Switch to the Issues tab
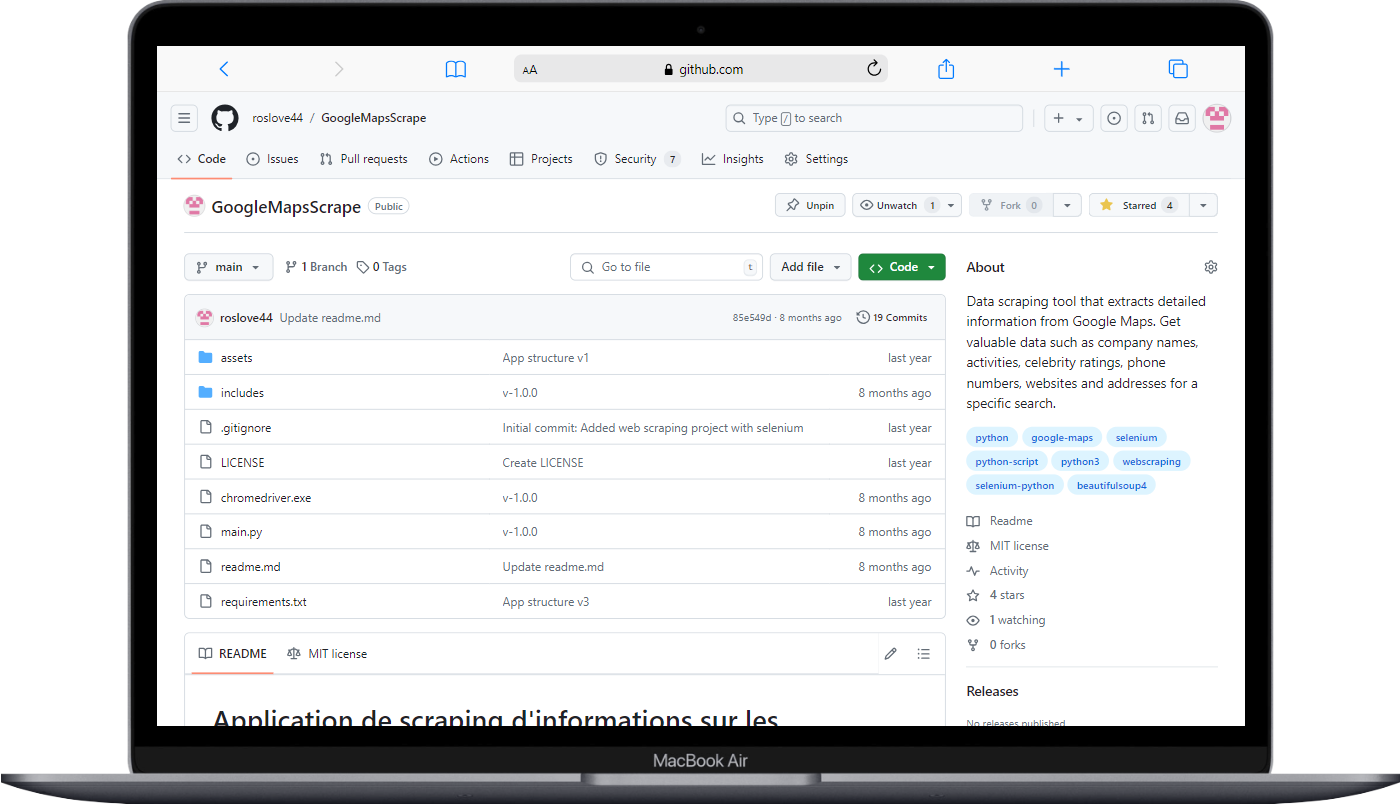 272,159
